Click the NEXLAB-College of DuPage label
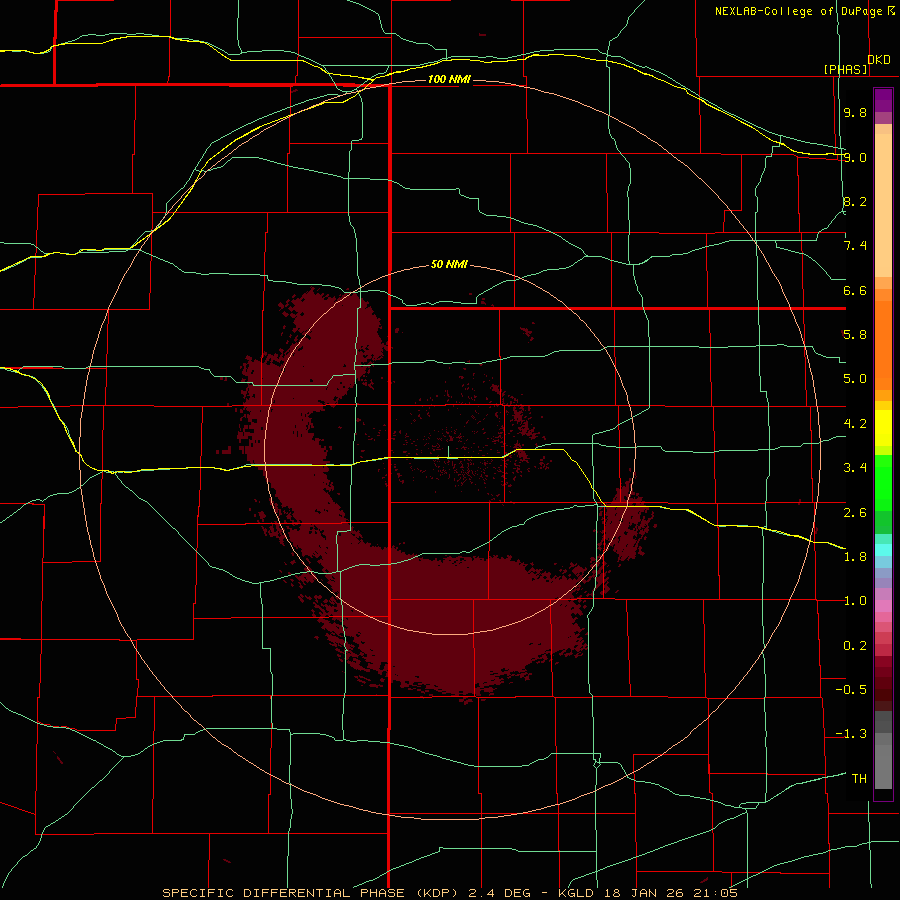Image resolution: width=900 pixels, height=900 pixels. pyautogui.click(x=798, y=11)
